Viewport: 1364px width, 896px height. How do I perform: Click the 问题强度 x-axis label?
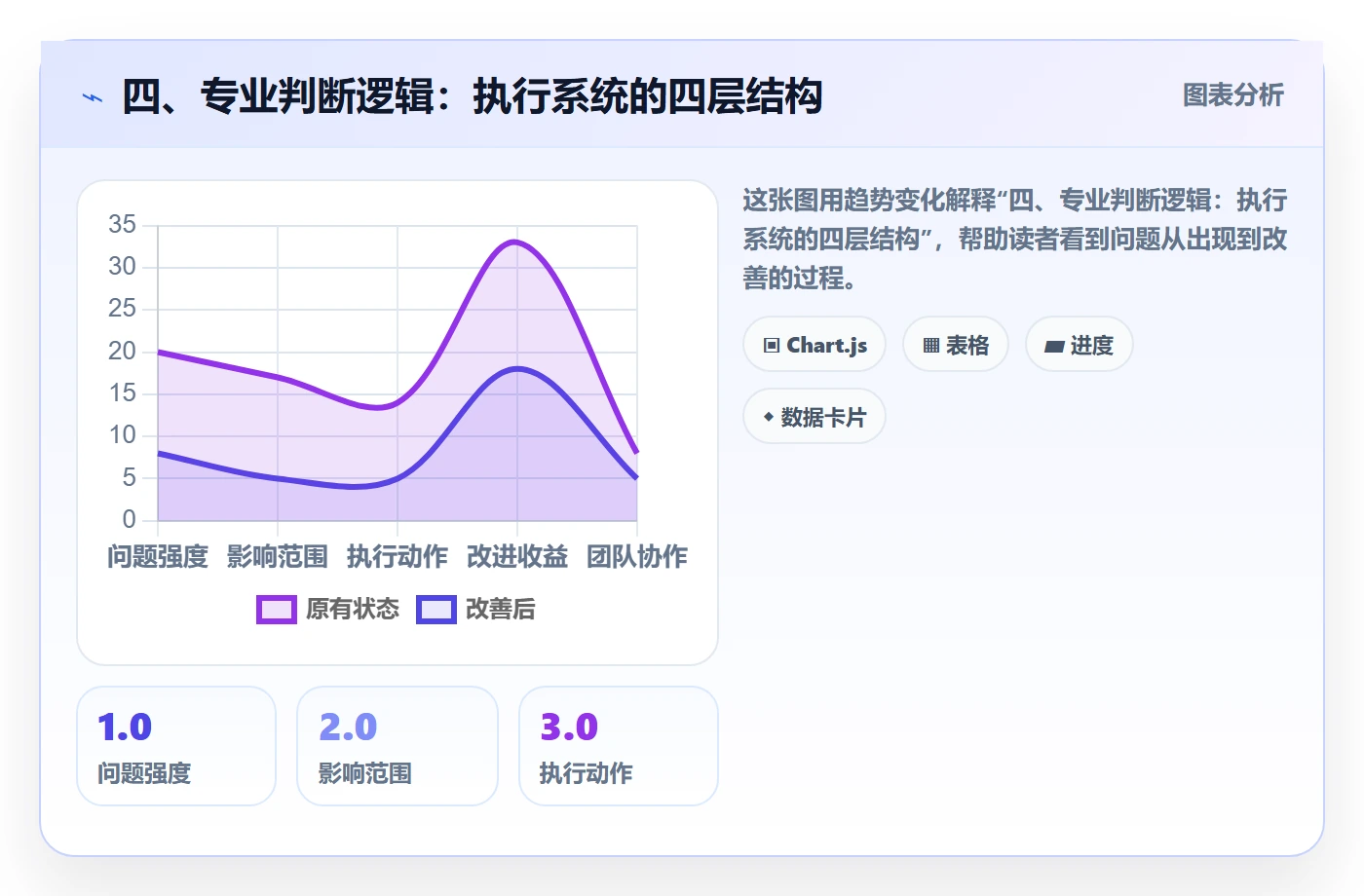click(x=158, y=557)
